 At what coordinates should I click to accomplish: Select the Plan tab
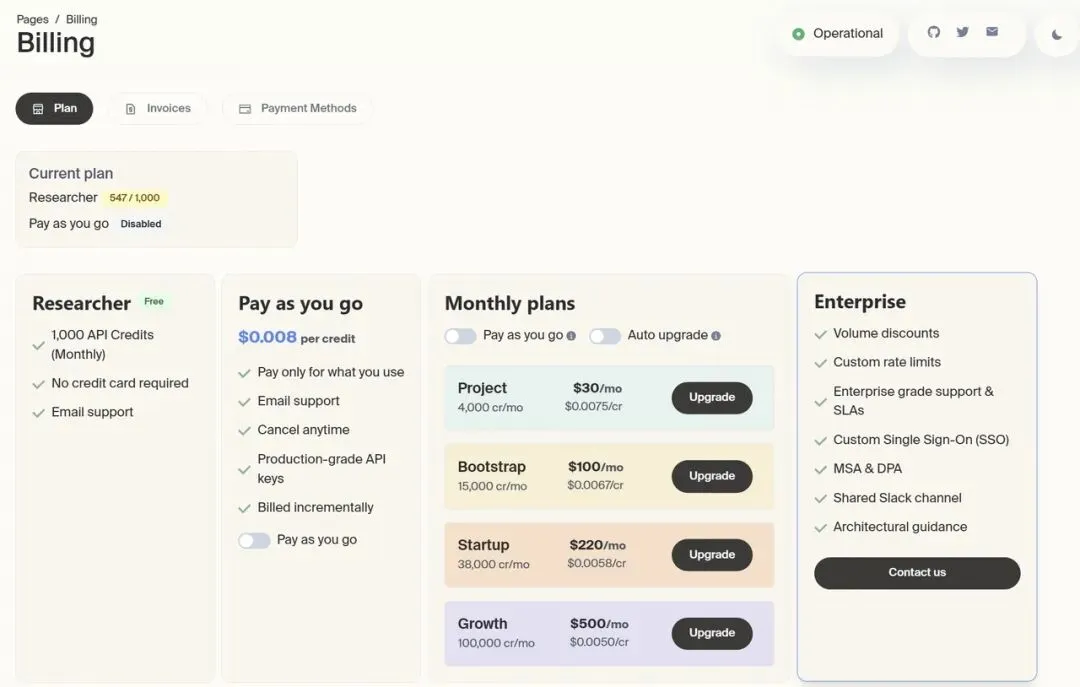54,108
